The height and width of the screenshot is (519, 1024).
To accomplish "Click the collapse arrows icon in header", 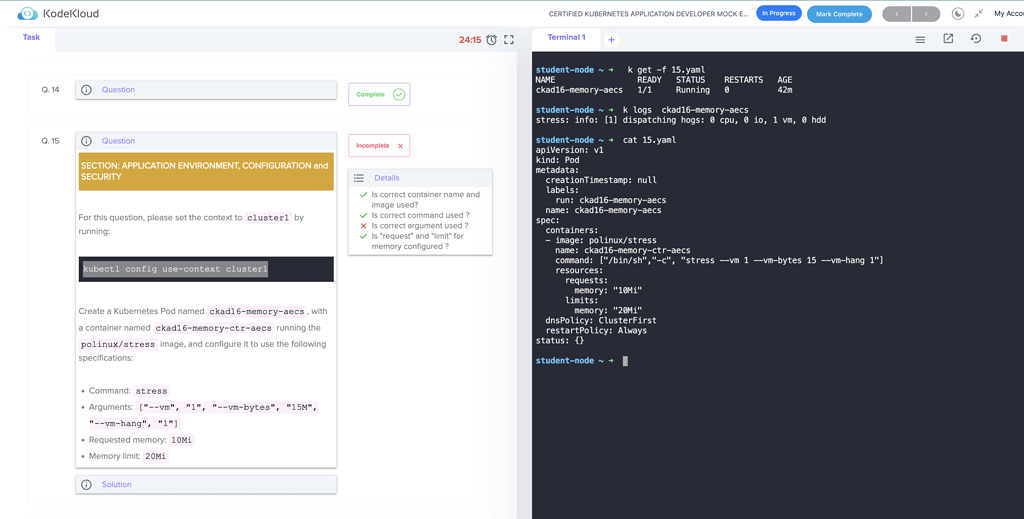I will tap(978, 14).
